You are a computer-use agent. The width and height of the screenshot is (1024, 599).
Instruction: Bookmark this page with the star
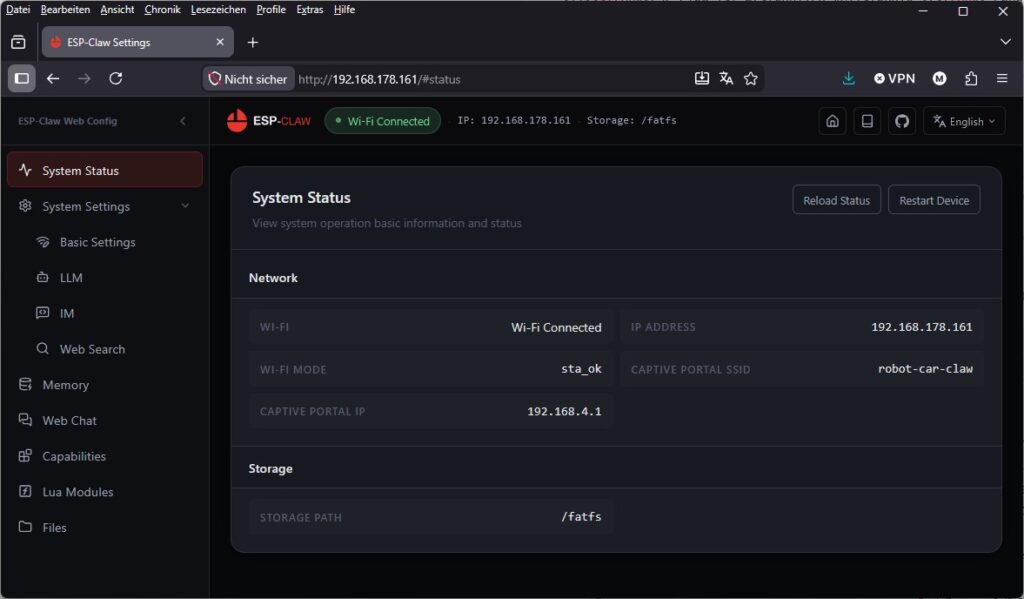pos(751,78)
